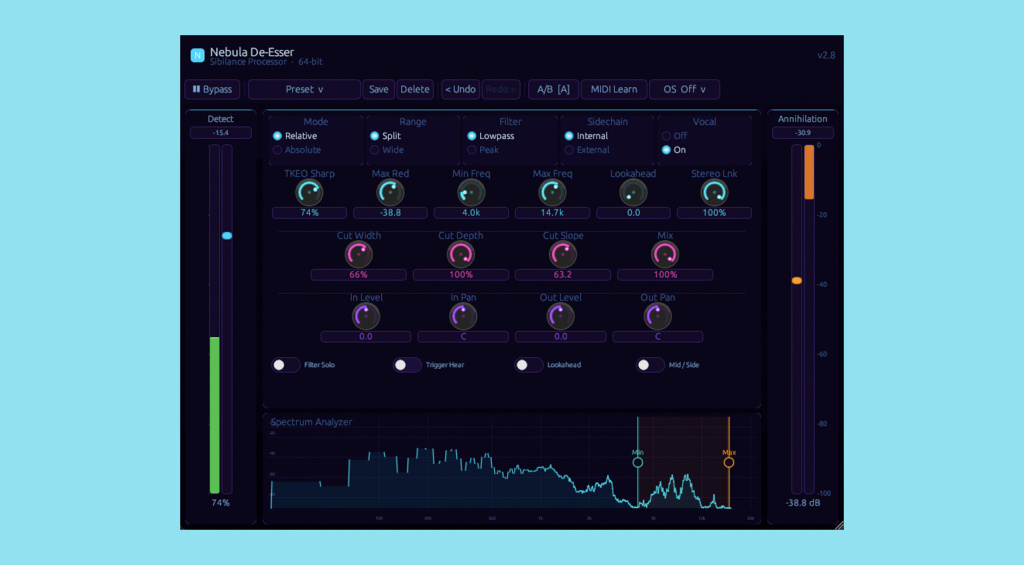Click the Cut Width 66% value field
The height and width of the screenshot is (565, 1024).
click(359, 275)
